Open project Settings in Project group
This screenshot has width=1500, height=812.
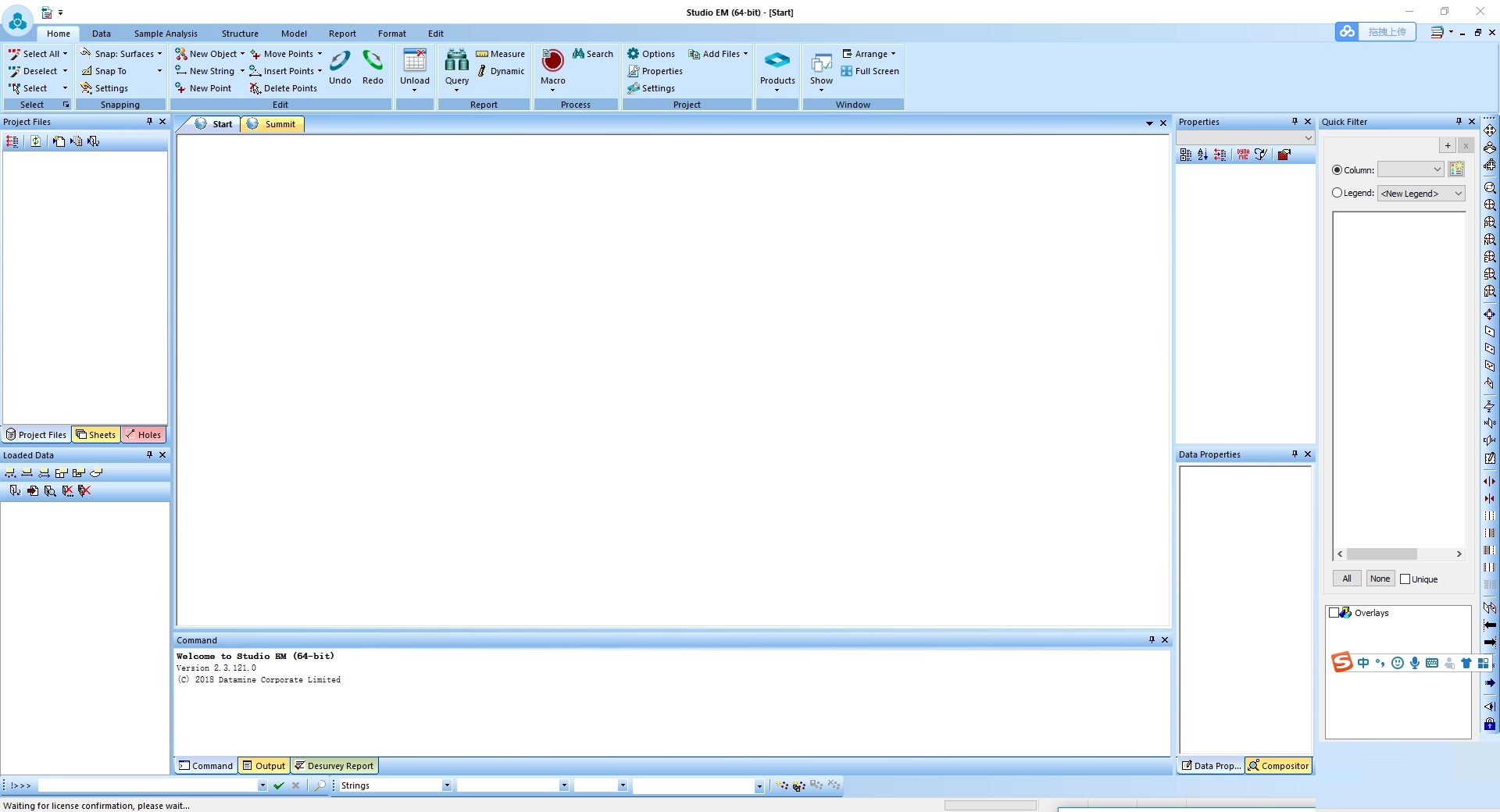pos(651,88)
